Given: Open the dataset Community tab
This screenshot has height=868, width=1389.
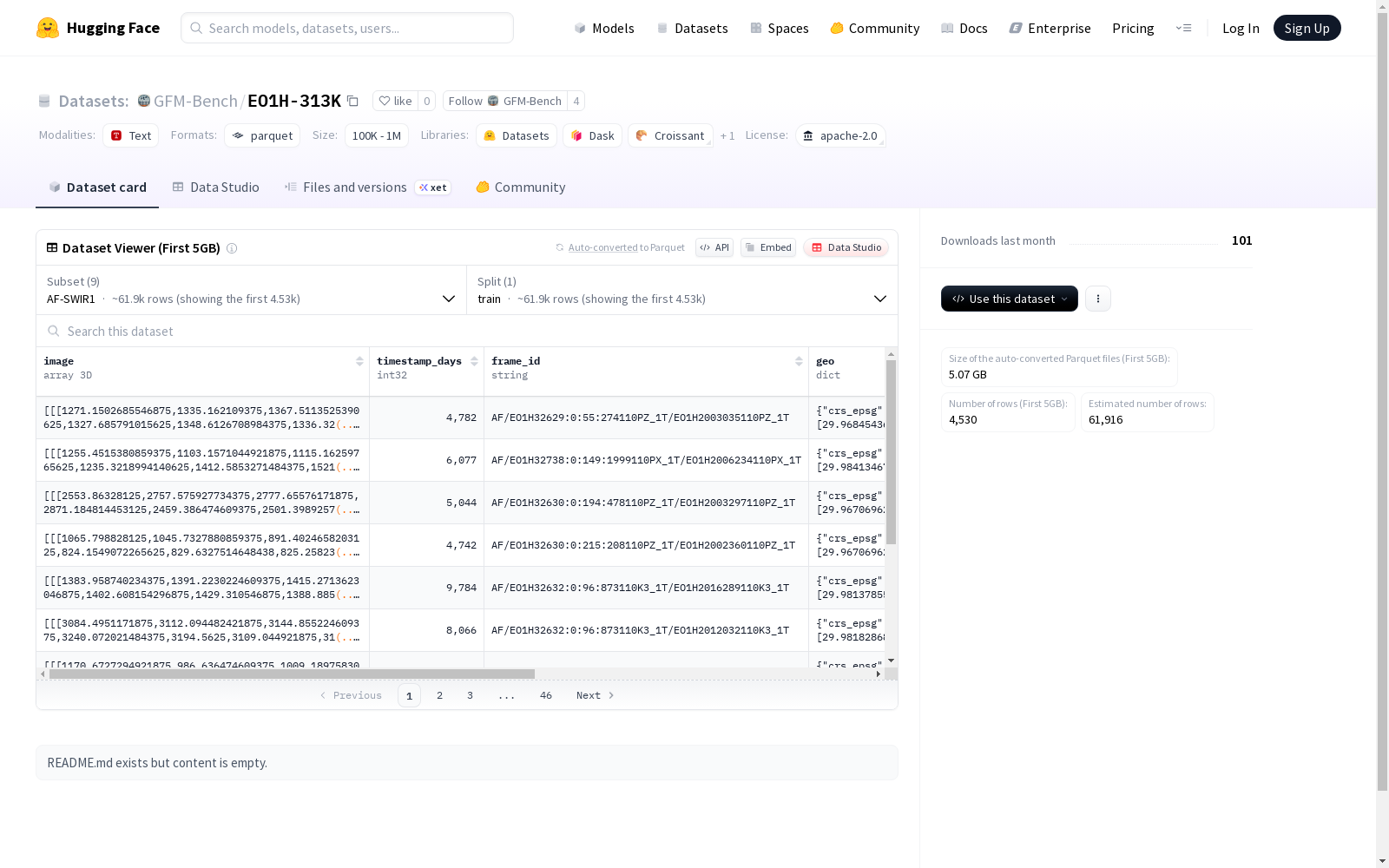Looking at the screenshot, I should (521, 187).
